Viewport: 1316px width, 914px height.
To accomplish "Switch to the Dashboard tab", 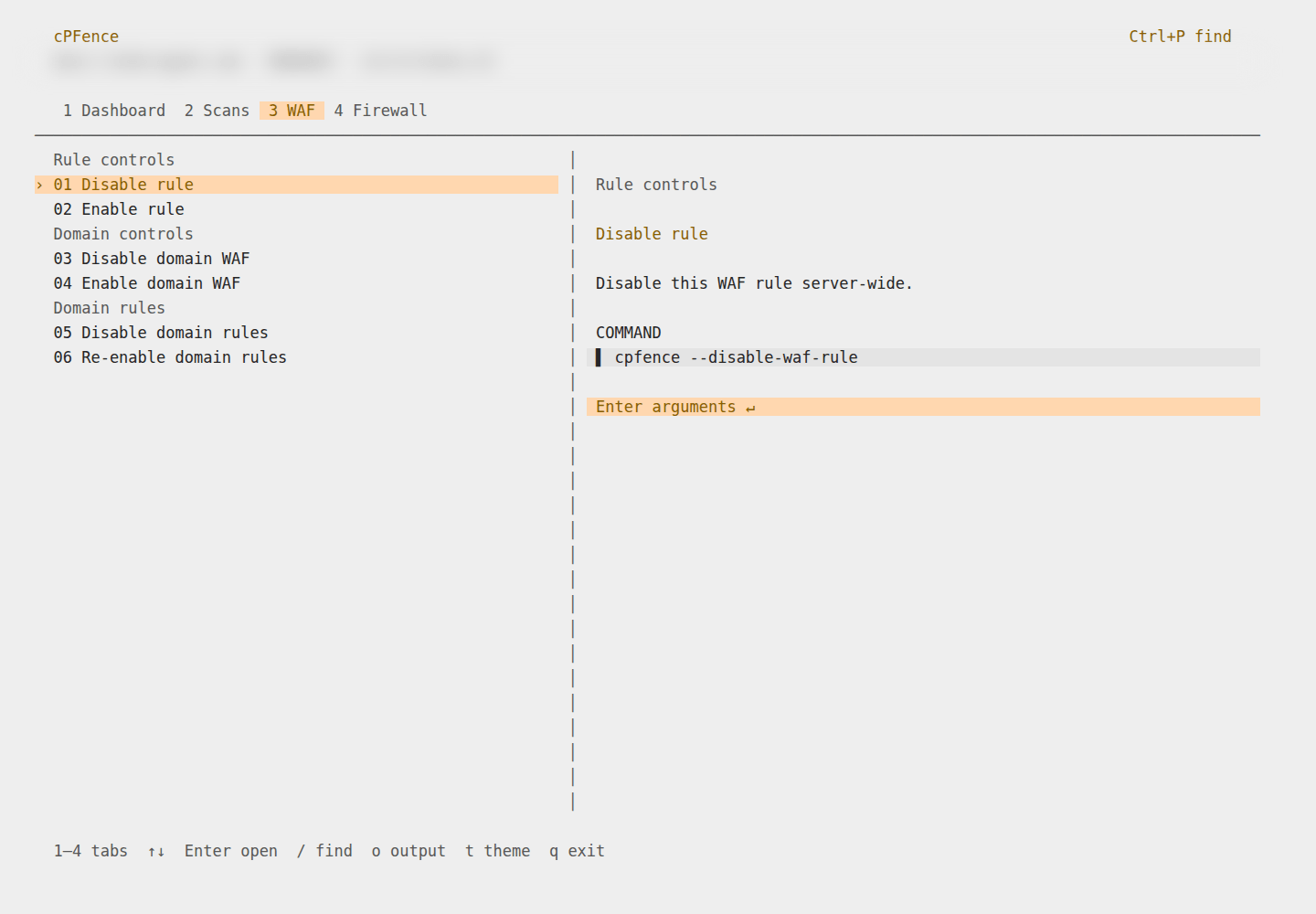I will (114, 111).
